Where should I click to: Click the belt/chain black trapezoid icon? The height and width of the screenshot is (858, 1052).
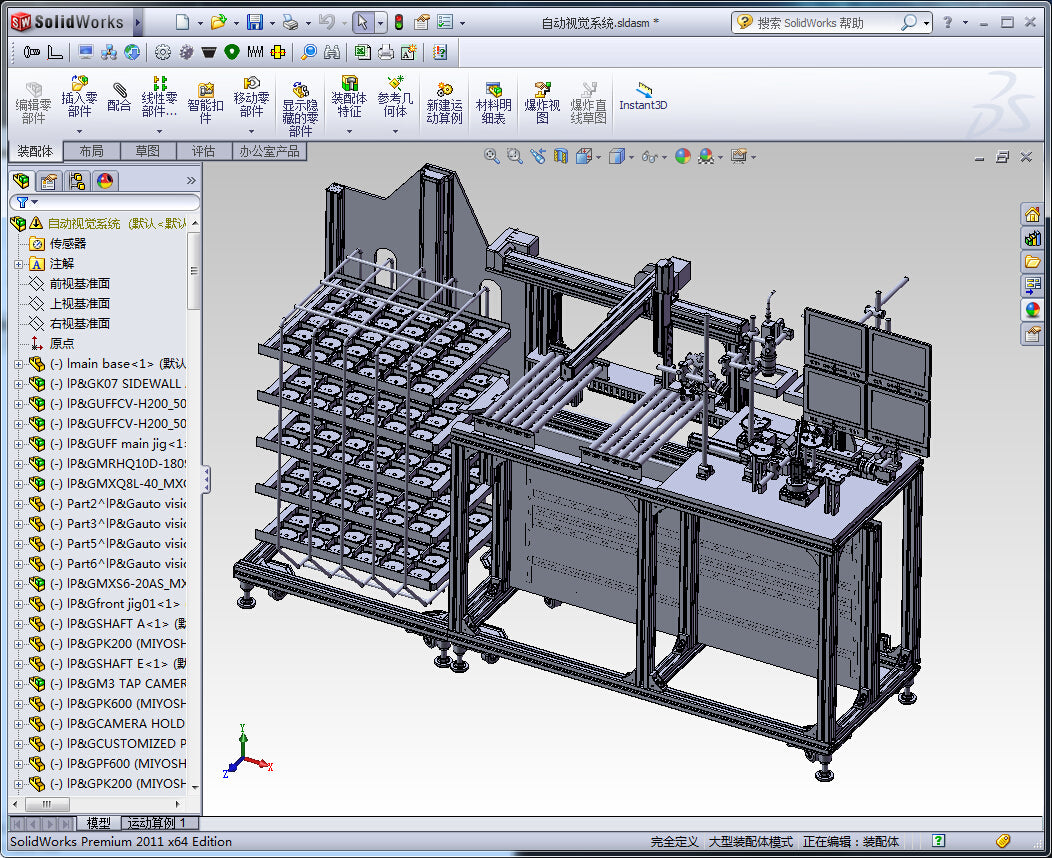point(209,52)
